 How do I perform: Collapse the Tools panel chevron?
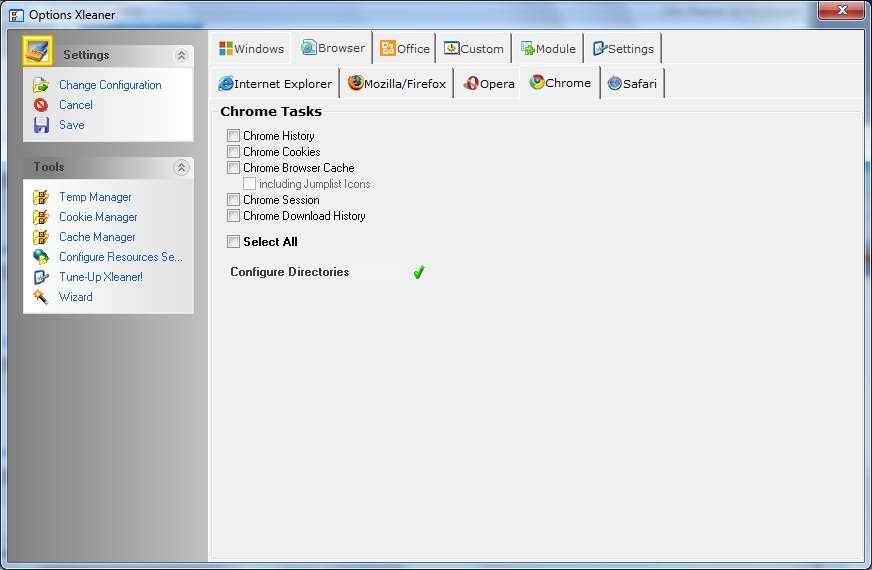(x=181, y=167)
